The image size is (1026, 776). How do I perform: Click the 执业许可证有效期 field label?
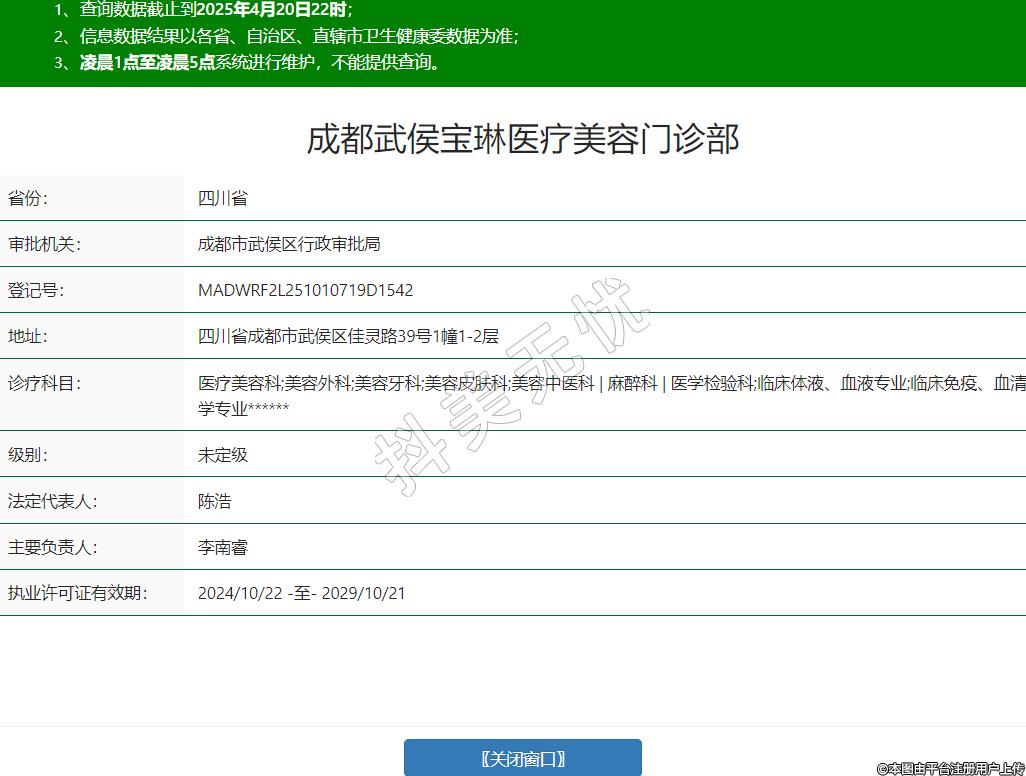tap(77, 593)
